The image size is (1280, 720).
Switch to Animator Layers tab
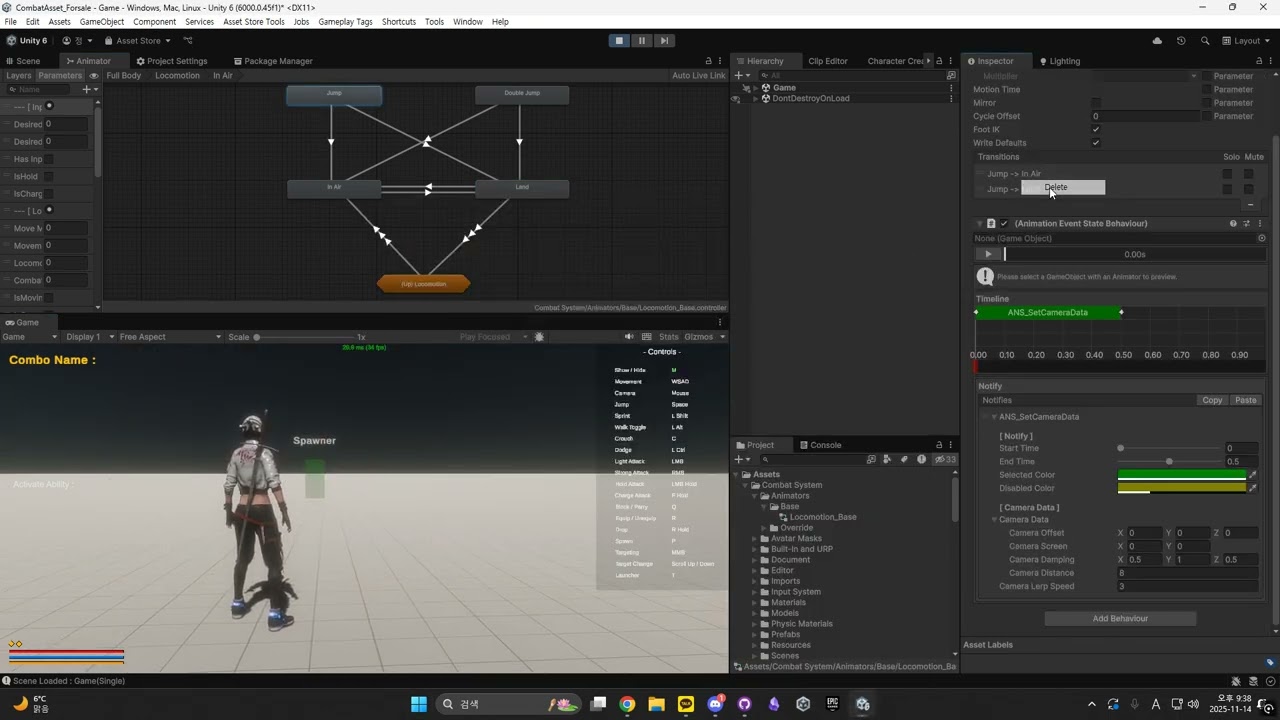18,76
